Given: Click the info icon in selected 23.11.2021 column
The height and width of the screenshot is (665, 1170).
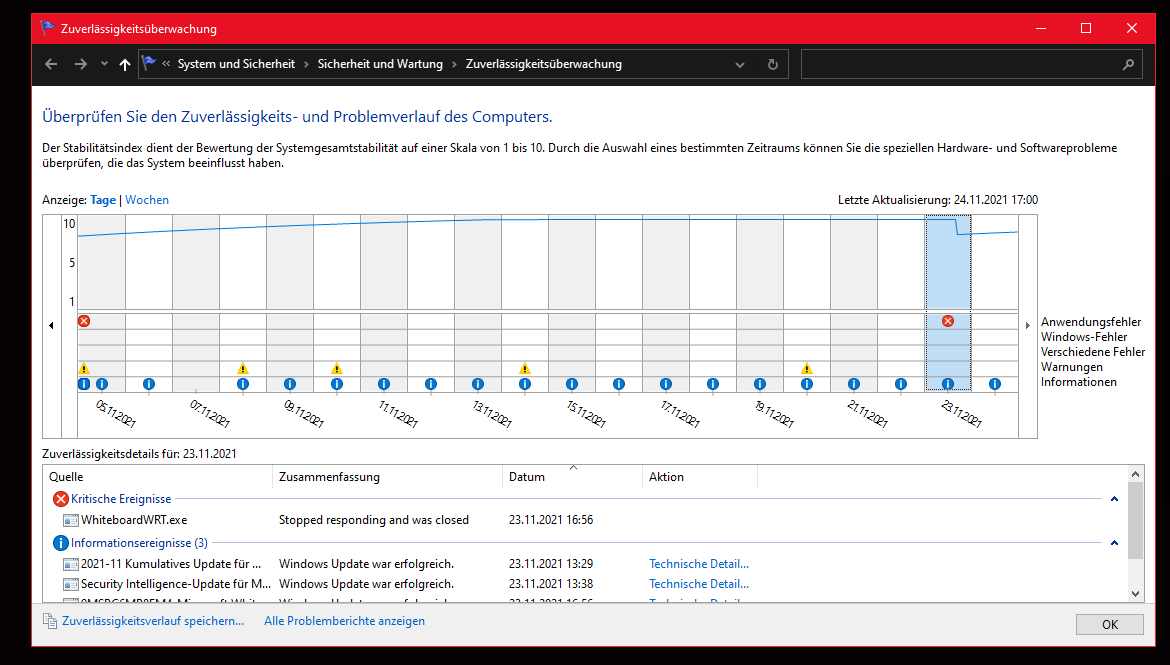Looking at the screenshot, I should pos(948,384).
